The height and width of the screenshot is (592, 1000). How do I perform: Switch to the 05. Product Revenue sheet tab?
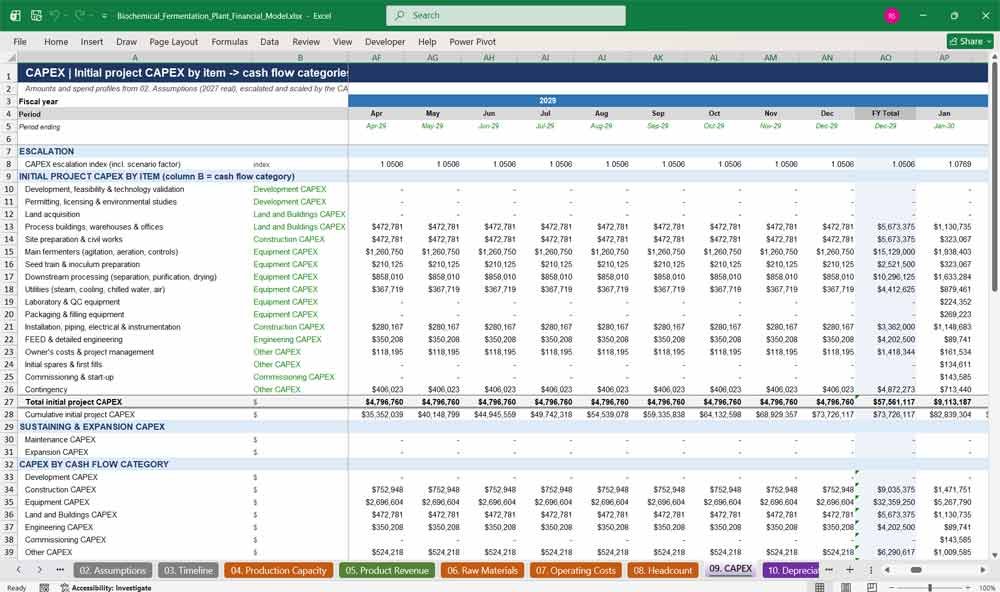[387, 570]
